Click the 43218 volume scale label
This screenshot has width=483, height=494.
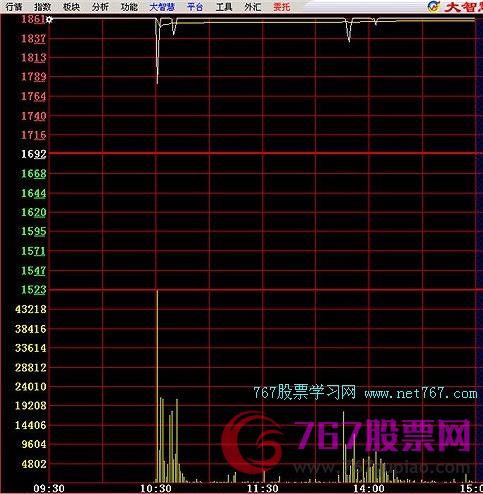coord(31,309)
